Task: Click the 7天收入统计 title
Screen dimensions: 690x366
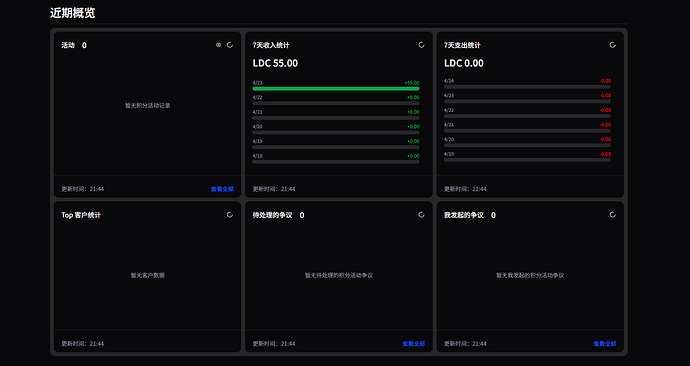Action: click(271, 45)
